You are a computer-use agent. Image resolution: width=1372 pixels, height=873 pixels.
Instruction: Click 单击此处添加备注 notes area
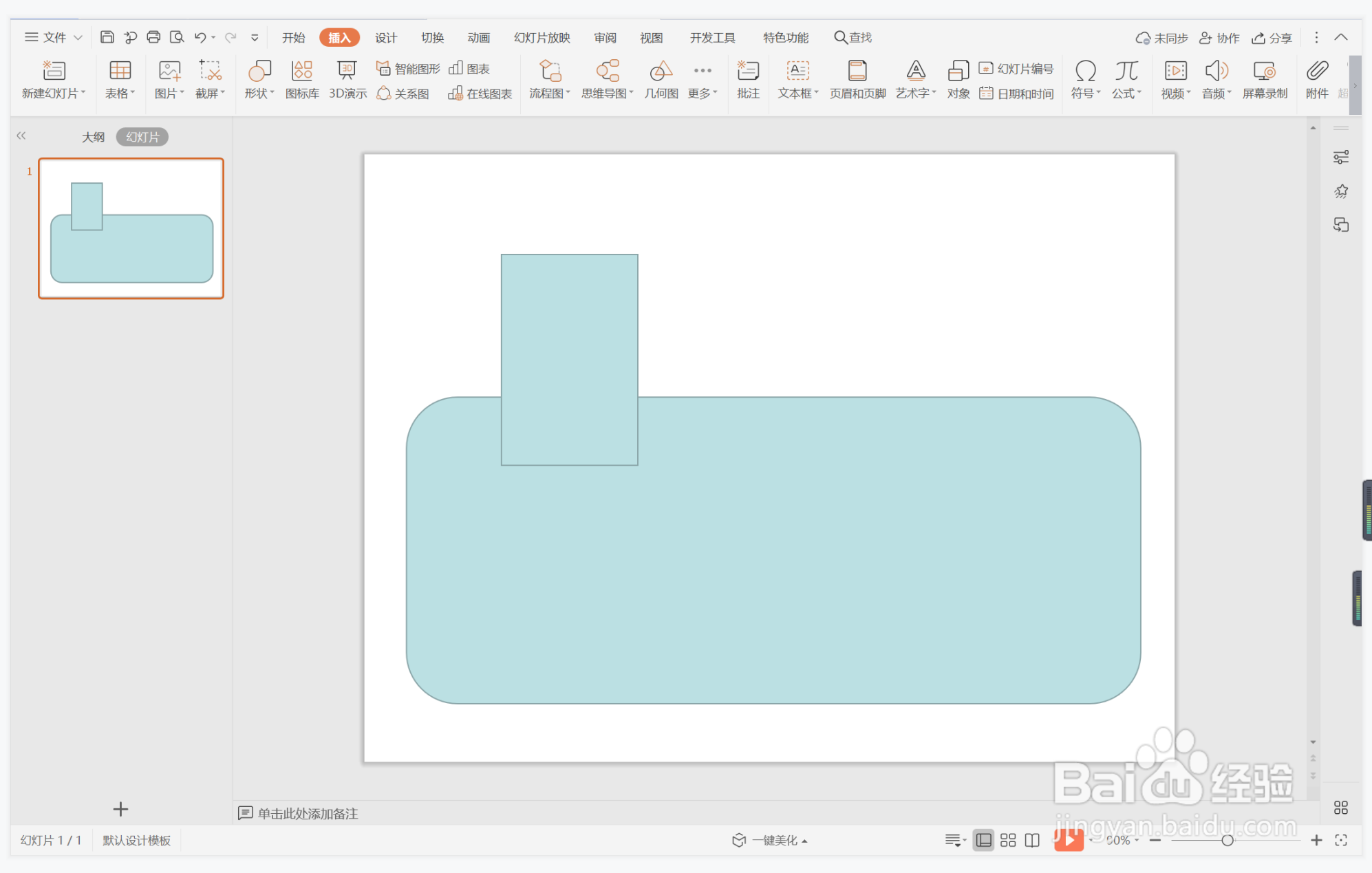point(307,813)
